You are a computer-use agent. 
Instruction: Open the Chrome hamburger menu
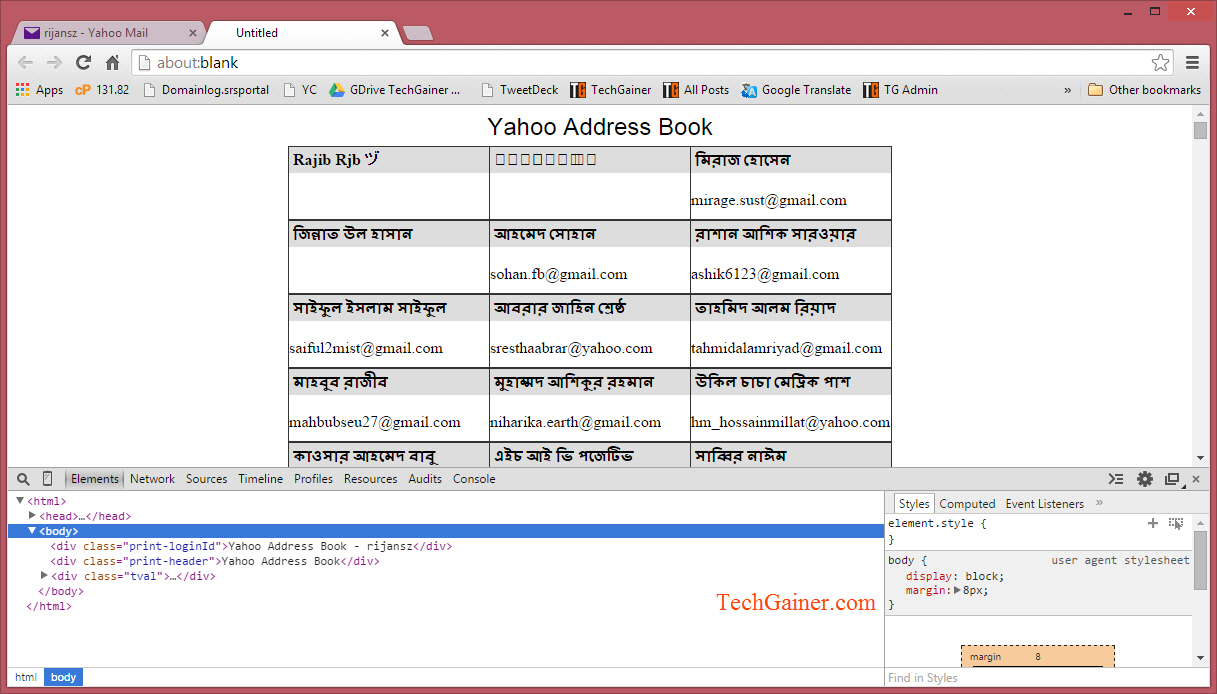(1192, 62)
